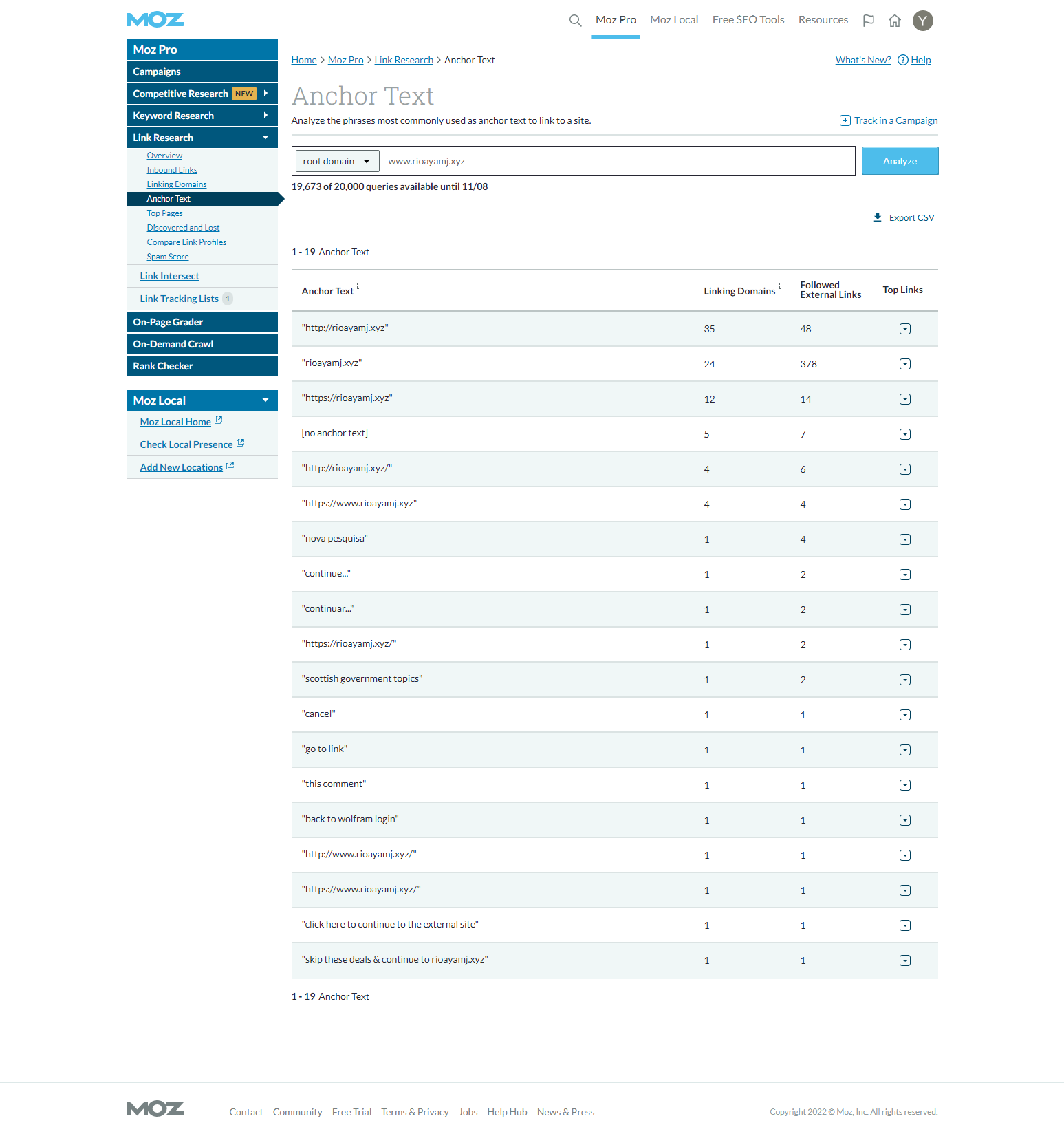Viewport: 1064px width, 1147px height.
Task: Click the Moz logo in the header
Action: click(155, 20)
